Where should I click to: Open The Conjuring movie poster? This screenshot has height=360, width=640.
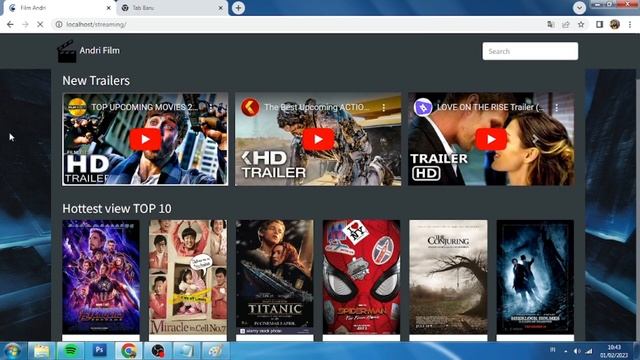(448, 277)
